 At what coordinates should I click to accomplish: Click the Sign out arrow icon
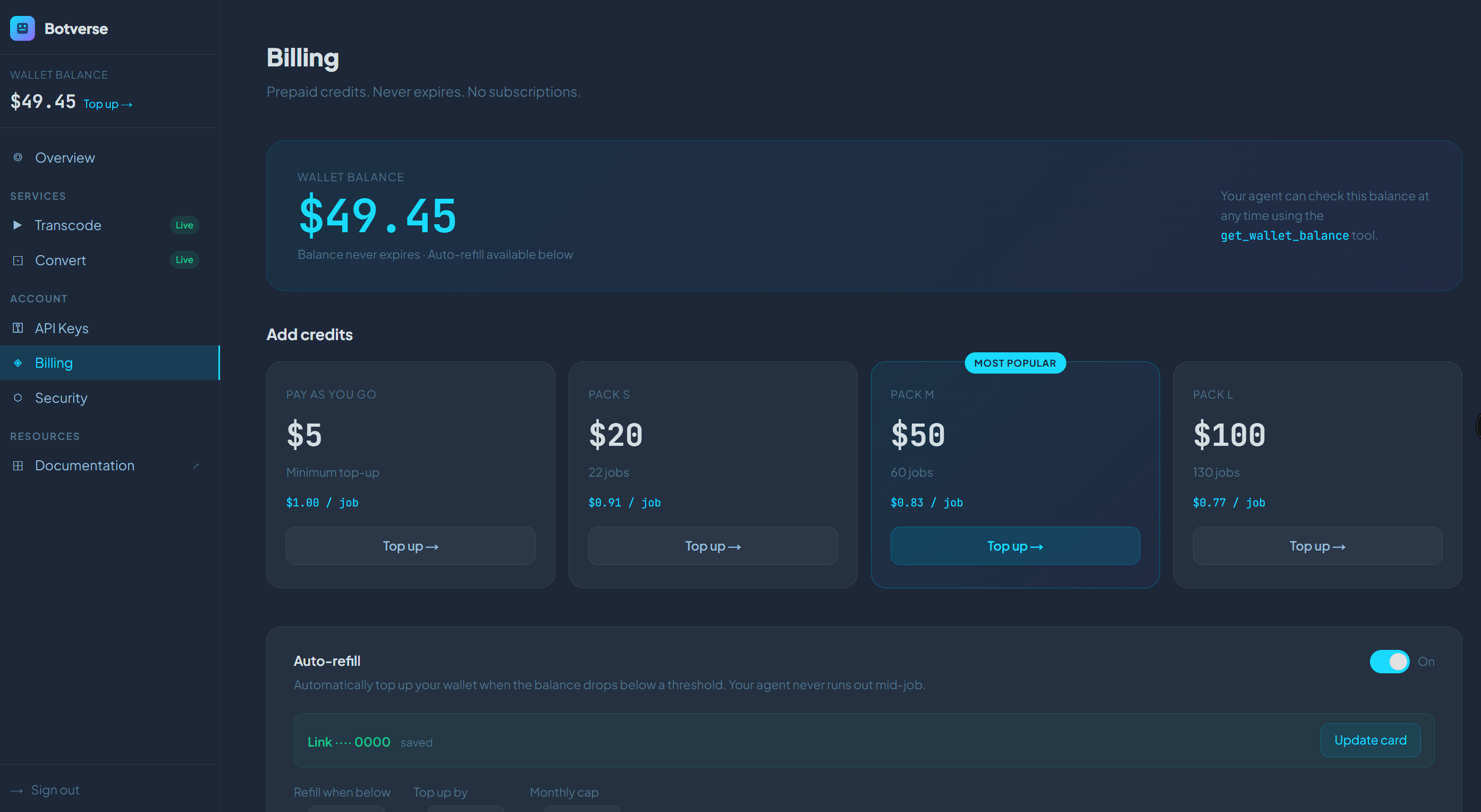coord(16,791)
